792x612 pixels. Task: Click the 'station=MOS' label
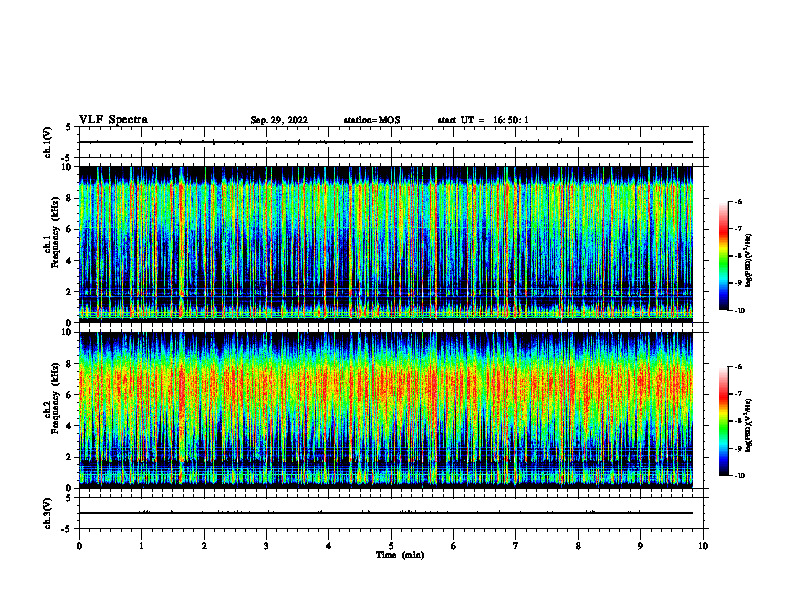pyautogui.click(x=372, y=120)
